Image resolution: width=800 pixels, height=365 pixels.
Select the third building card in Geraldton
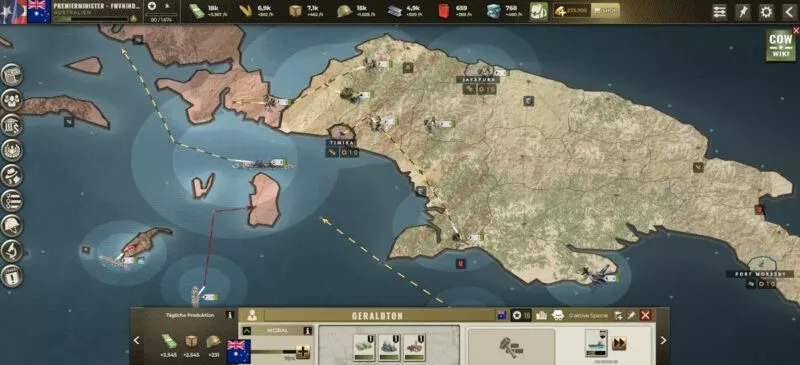click(414, 348)
